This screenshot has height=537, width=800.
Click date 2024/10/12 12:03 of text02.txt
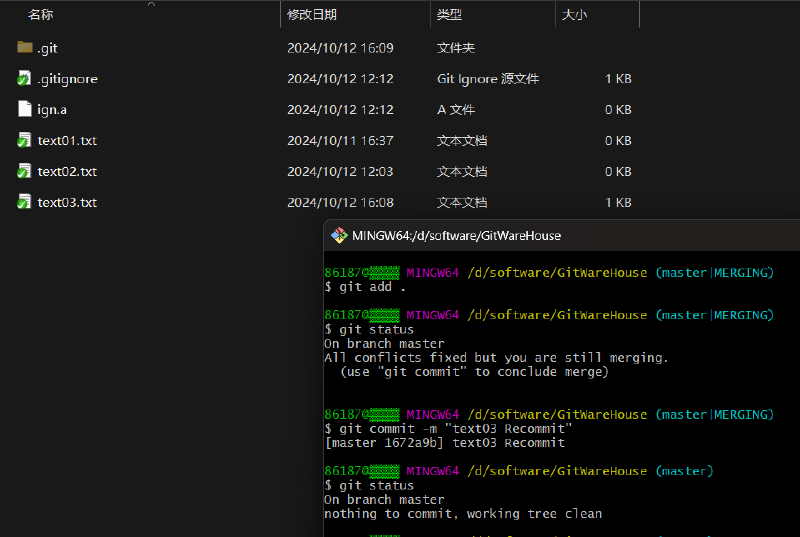[x=340, y=171]
